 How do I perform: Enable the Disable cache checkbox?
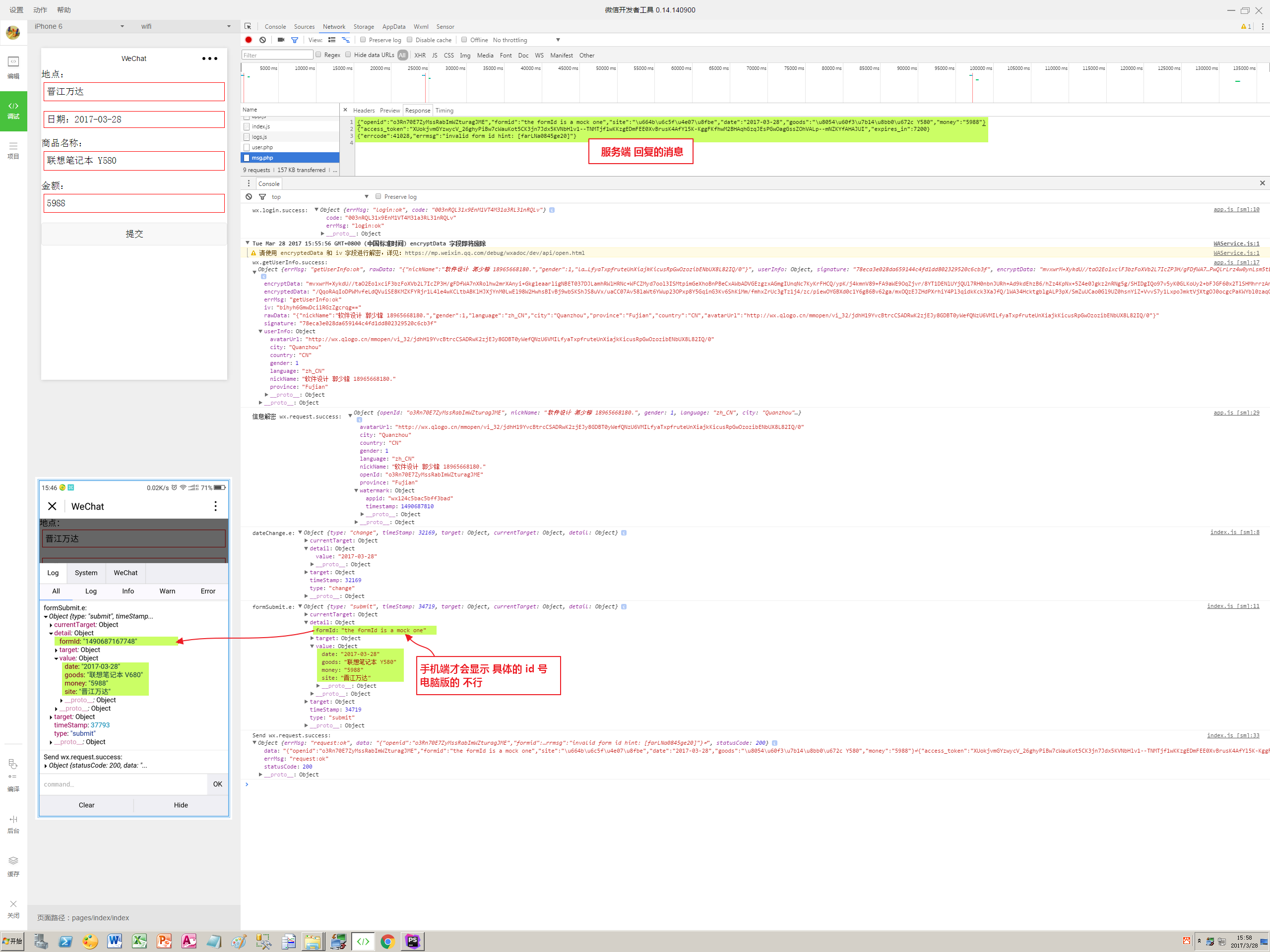click(409, 40)
